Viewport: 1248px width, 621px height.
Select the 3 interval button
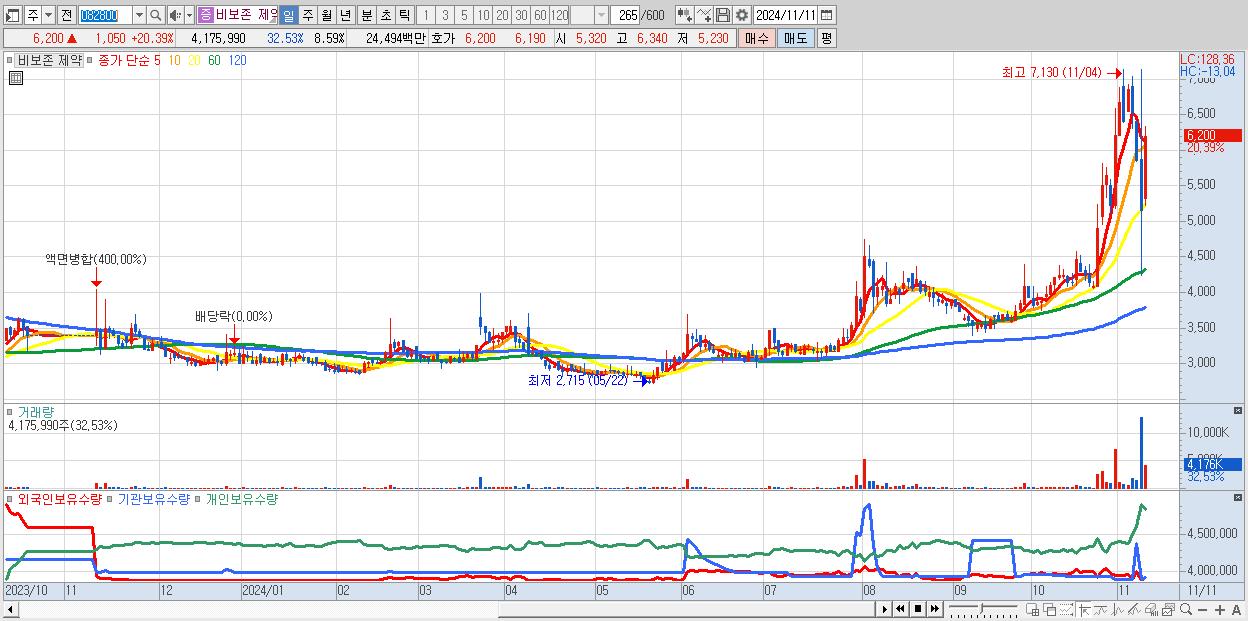[x=444, y=16]
